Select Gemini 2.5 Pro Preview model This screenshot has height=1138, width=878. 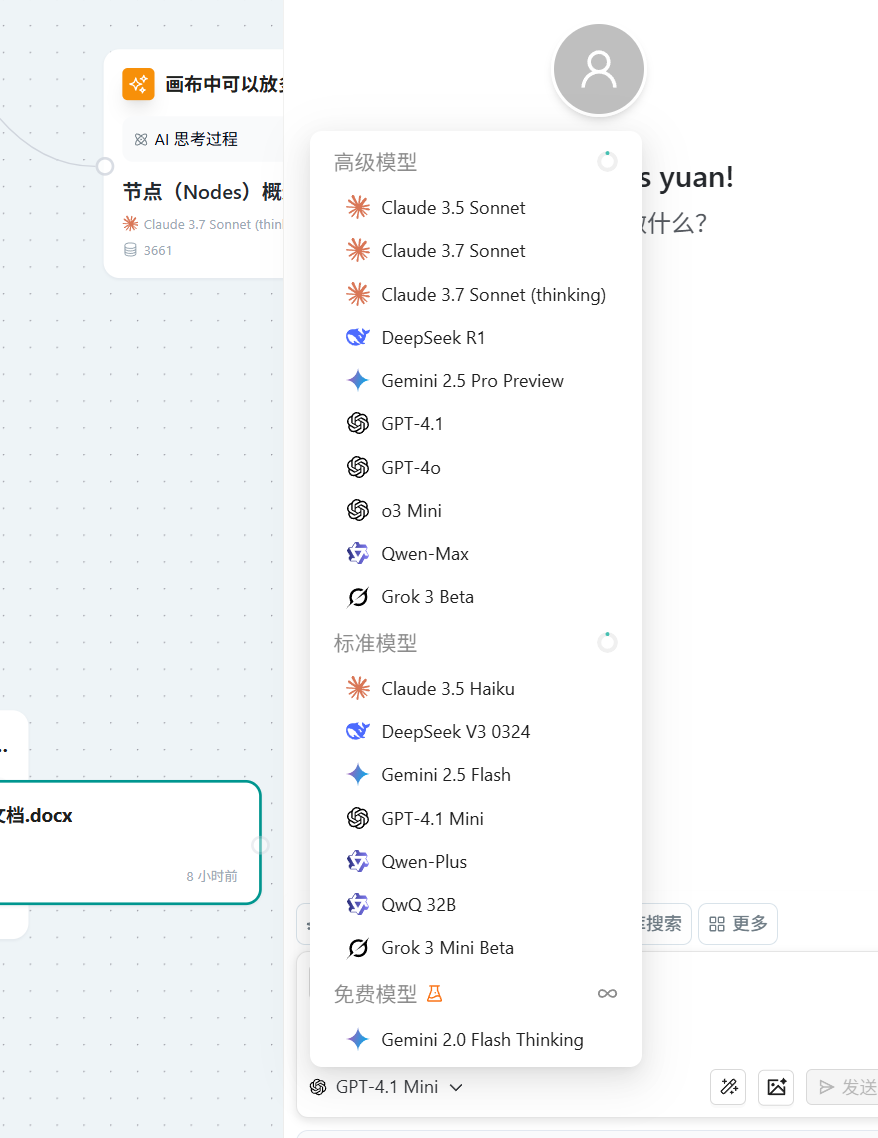pos(472,381)
